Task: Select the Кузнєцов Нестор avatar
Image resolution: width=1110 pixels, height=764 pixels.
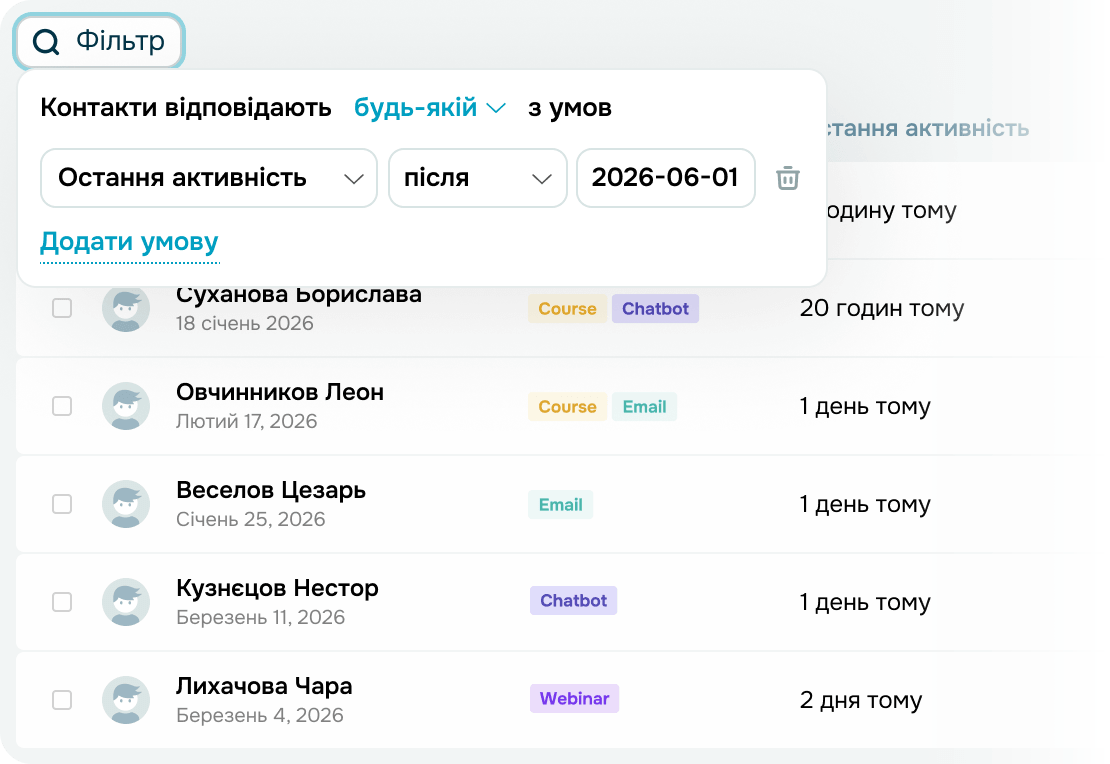Action: click(x=126, y=602)
